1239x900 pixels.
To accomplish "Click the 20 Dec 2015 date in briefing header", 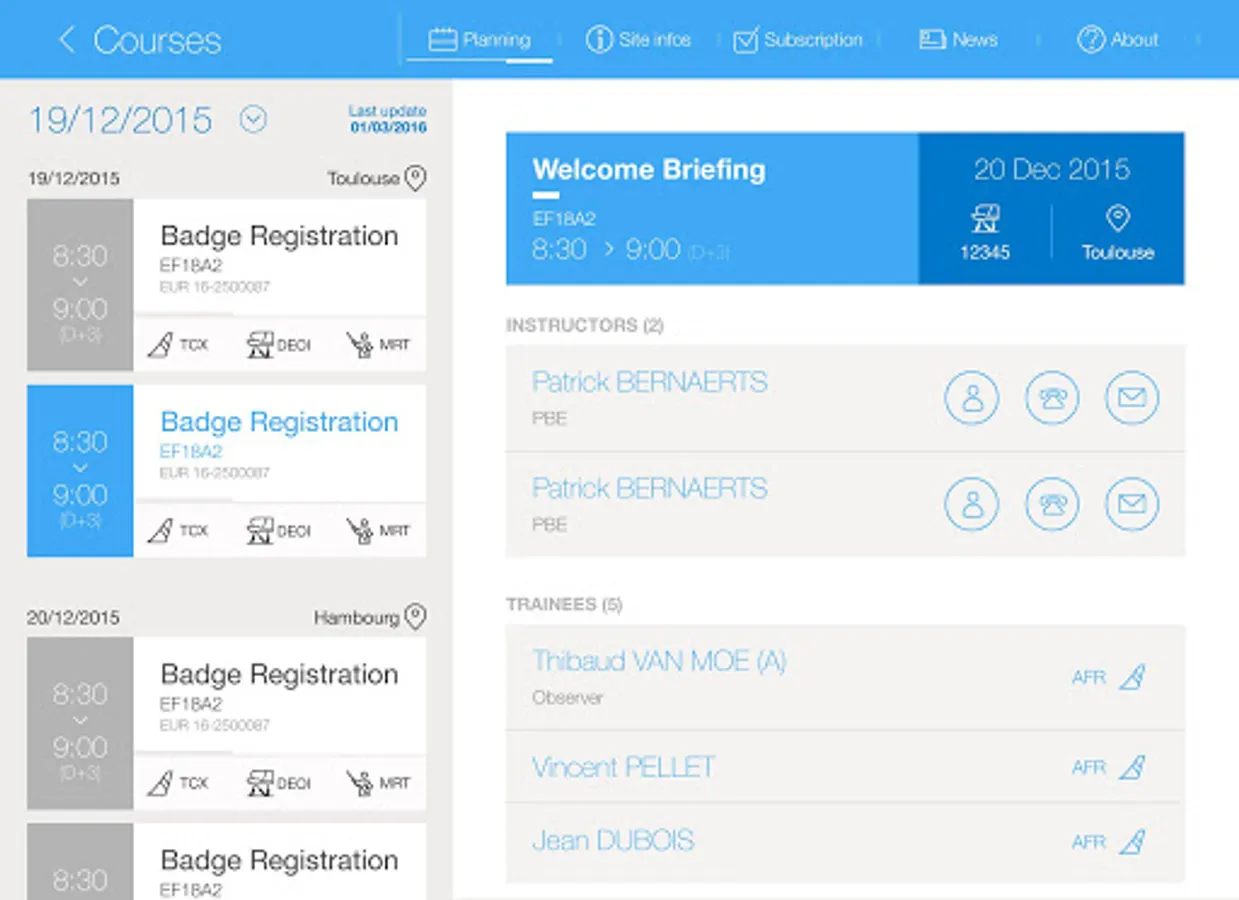I will [x=1052, y=169].
